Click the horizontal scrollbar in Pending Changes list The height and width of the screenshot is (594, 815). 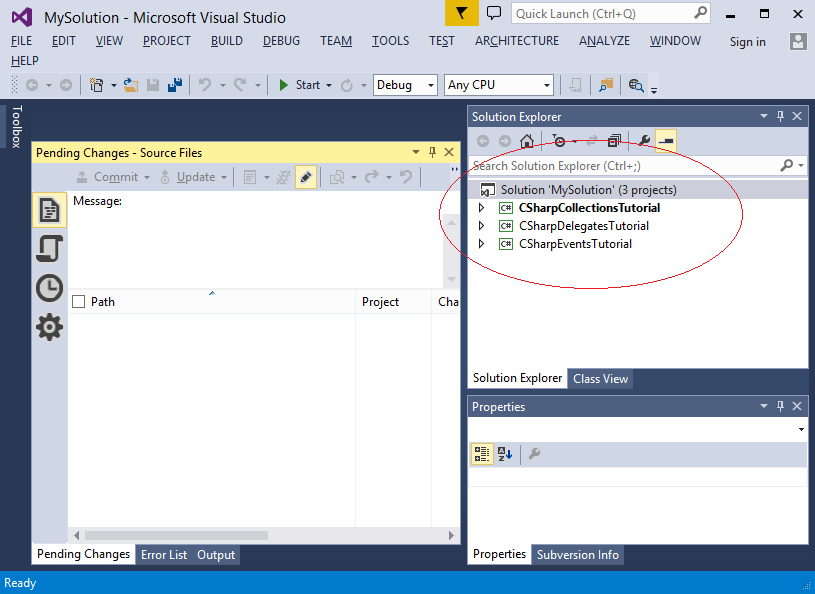pyautogui.click(x=177, y=535)
